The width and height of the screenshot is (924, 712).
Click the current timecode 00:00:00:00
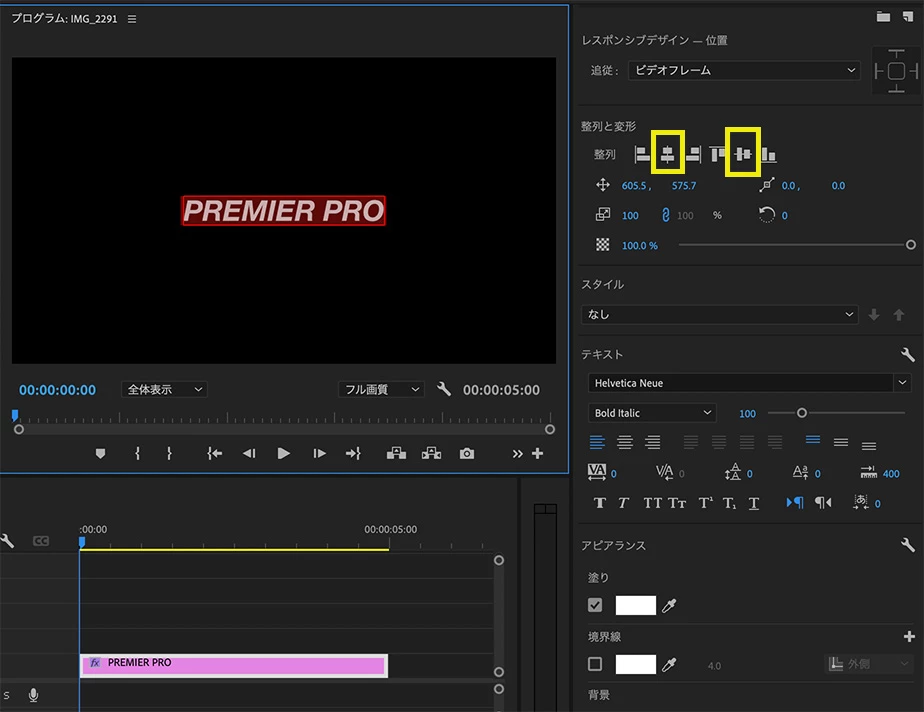click(57, 390)
